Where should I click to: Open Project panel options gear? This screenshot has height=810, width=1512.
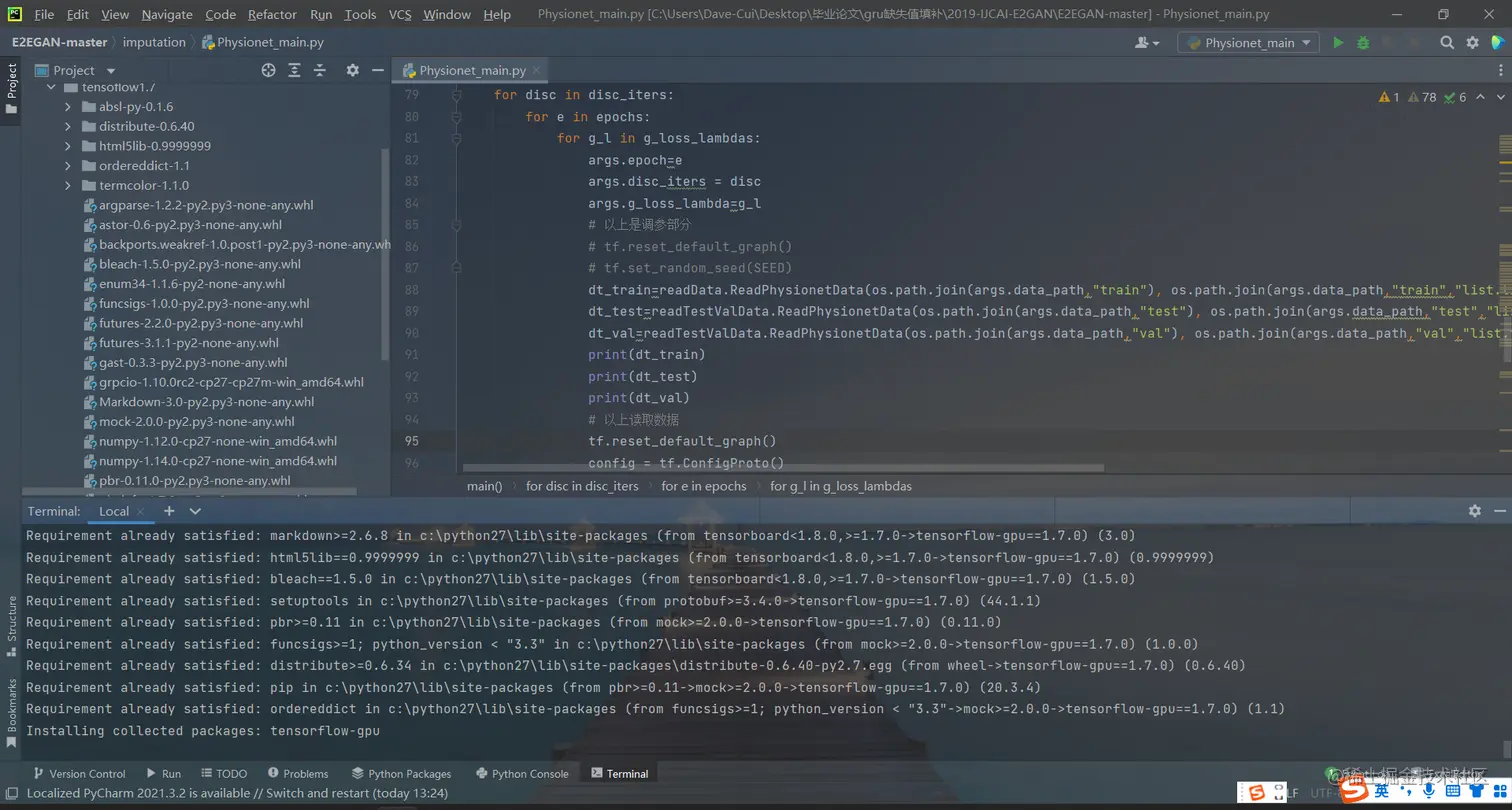coord(352,70)
